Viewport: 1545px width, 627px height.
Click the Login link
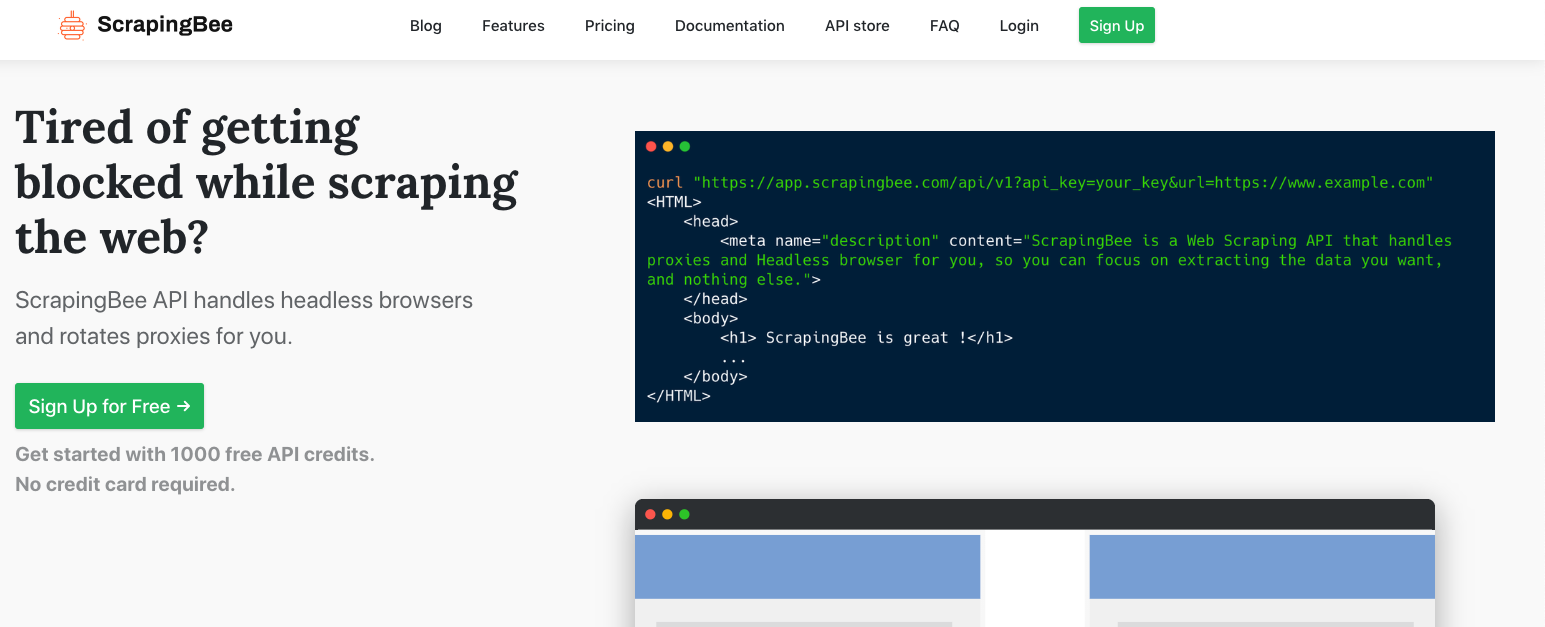1019,26
